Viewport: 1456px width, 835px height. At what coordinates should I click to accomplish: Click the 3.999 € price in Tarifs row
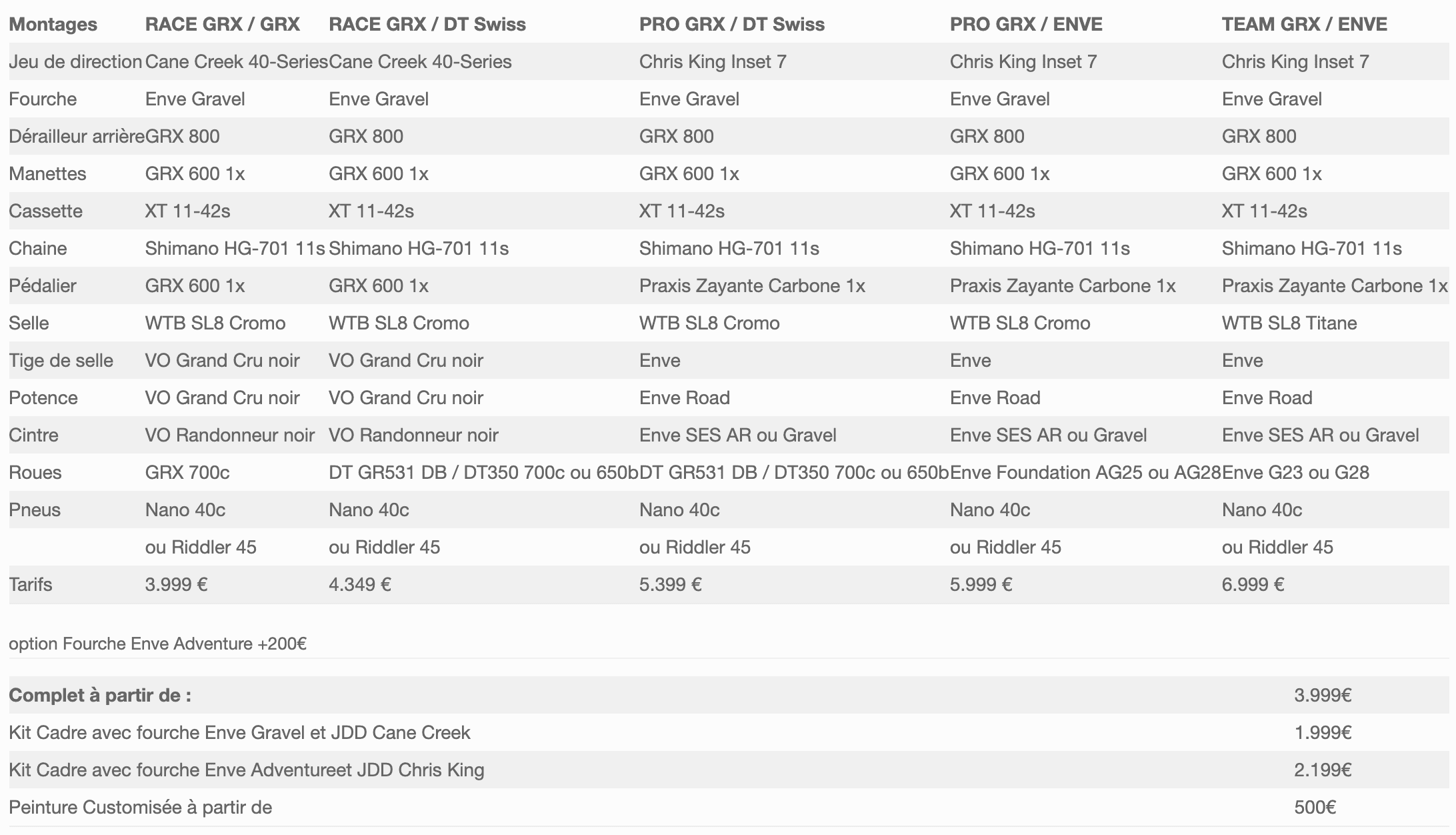(176, 585)
